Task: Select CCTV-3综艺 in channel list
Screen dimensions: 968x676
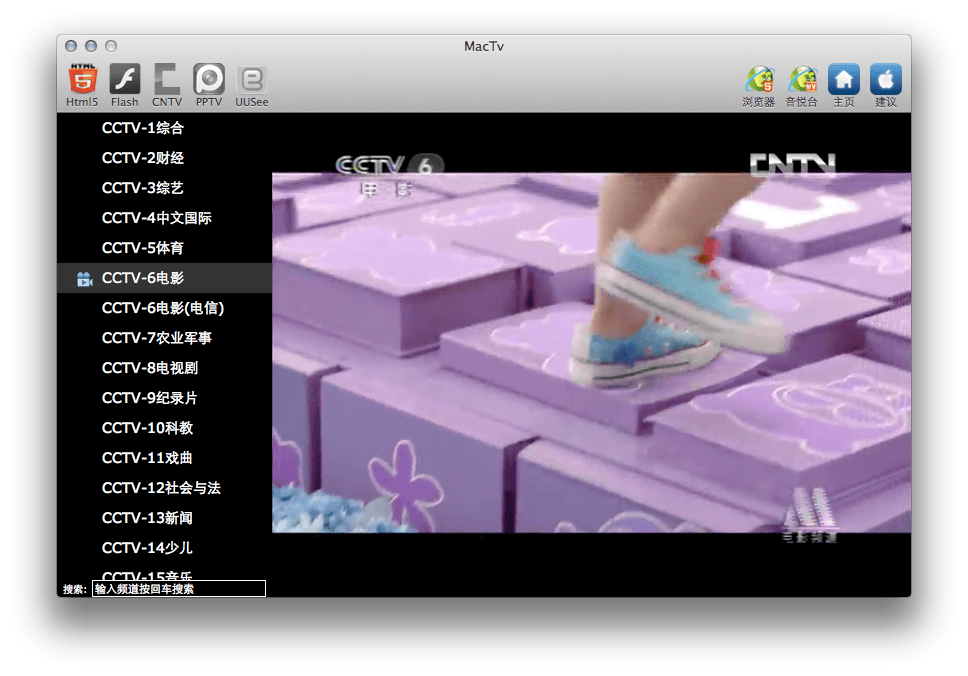Action: tap(164, 188)
